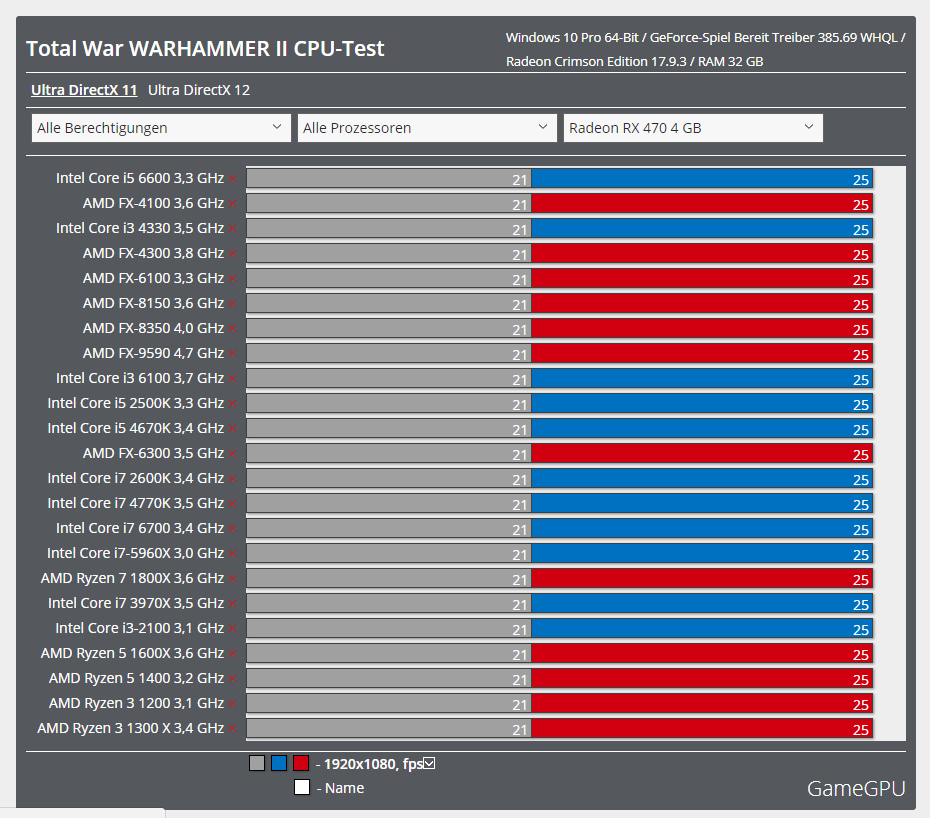Viewport: 930px width, 818px height.
Task: Click the blue bar for Intel Core i5 2500K
Action: coord(702,403)
